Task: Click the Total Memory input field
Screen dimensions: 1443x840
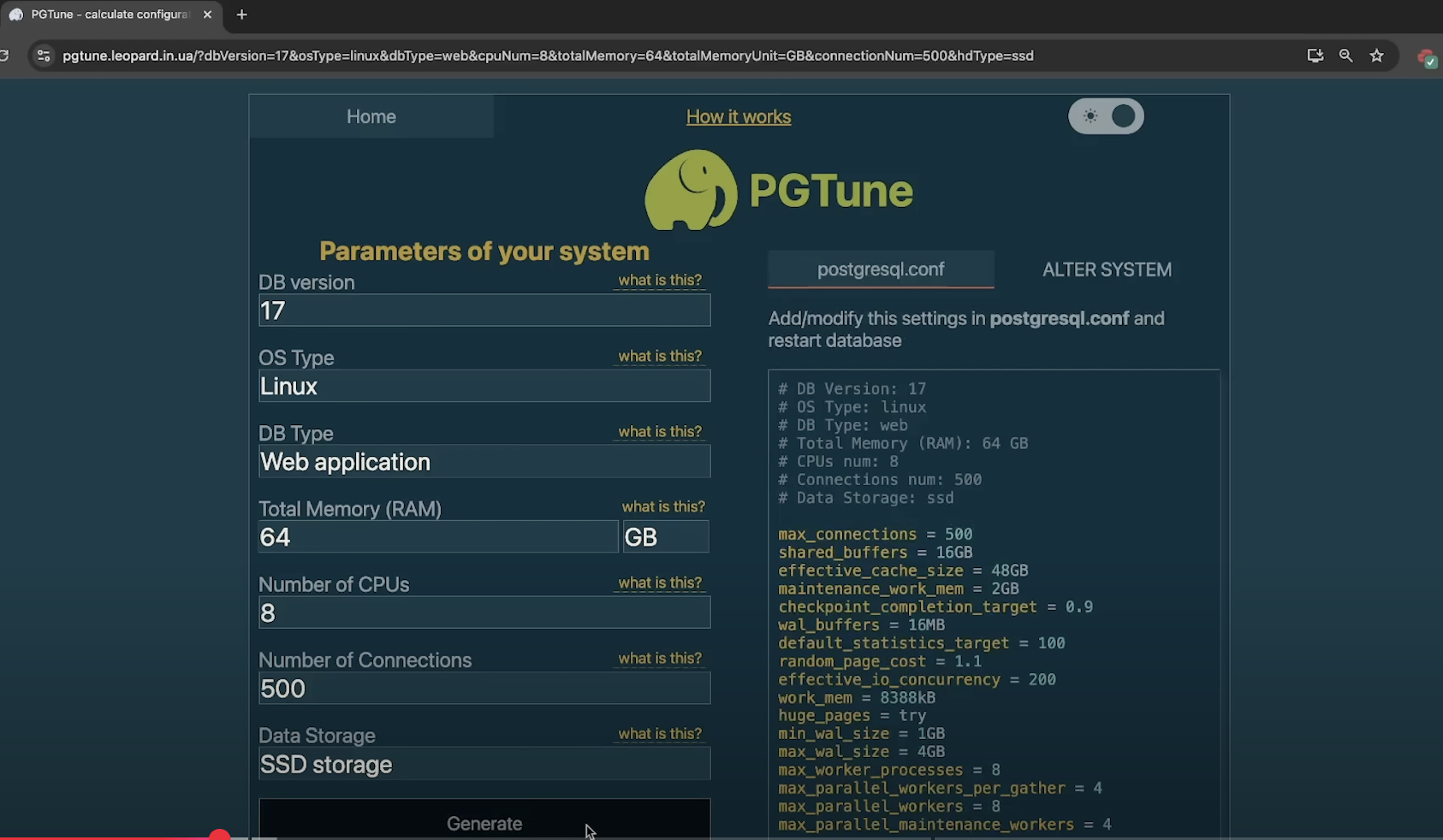Action: pyautogui.click(x=438, y=537)
